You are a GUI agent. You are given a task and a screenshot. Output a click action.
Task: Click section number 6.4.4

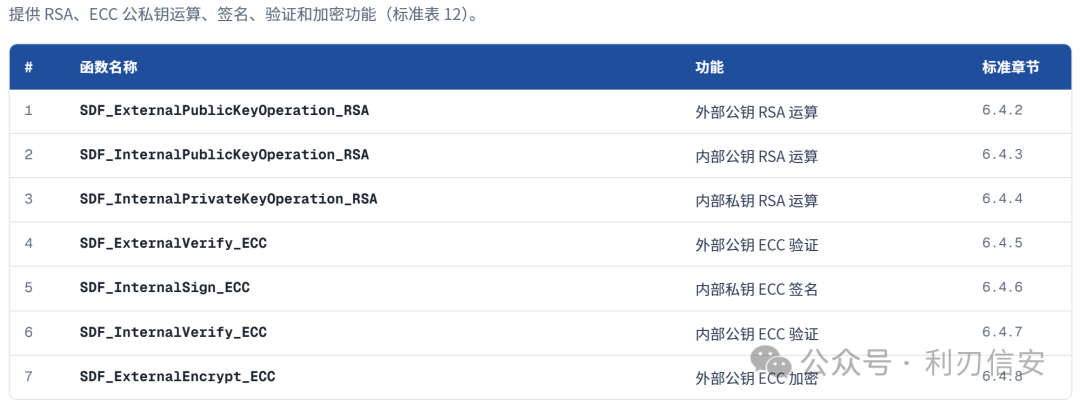pyautogui.click(x=1002, y=199)
